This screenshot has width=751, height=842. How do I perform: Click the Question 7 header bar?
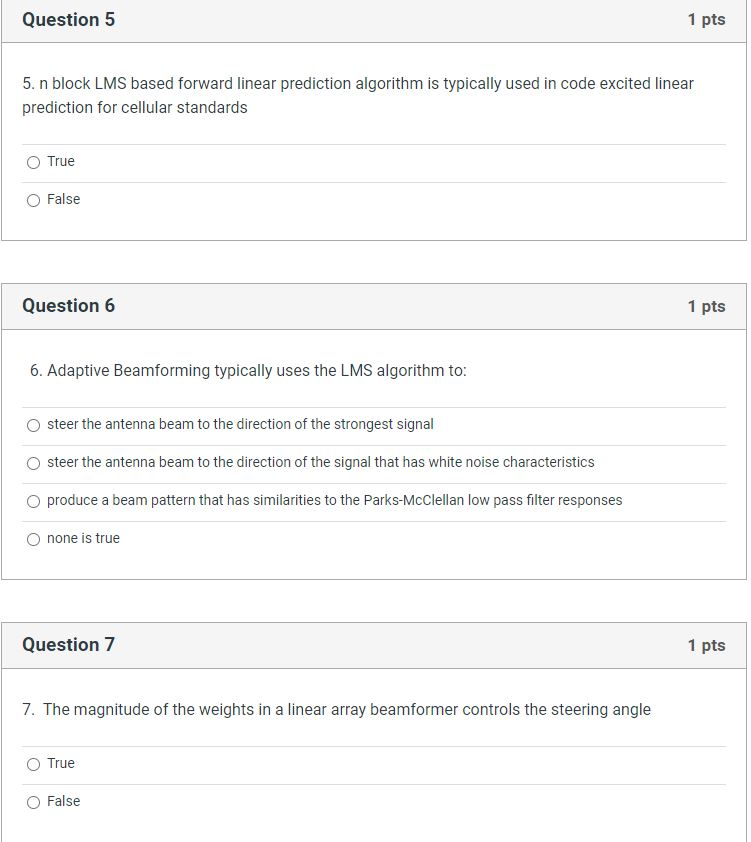(375, 645)
